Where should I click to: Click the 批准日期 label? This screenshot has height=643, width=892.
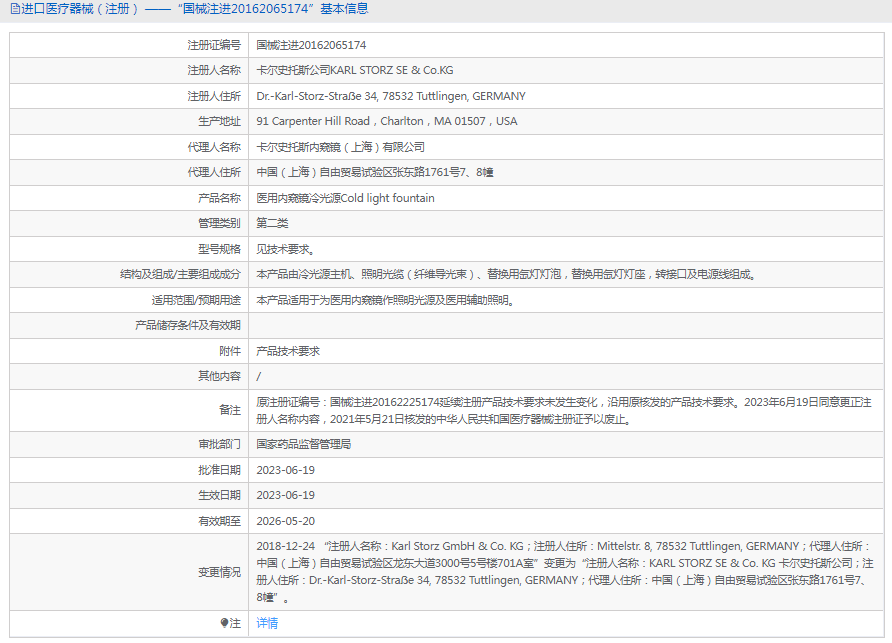coord(219,470)
